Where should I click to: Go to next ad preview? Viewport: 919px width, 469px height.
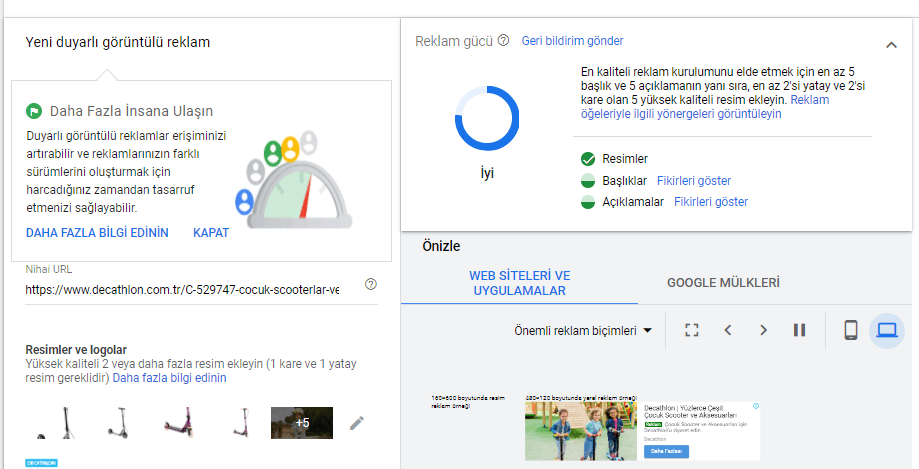(763, 330)
